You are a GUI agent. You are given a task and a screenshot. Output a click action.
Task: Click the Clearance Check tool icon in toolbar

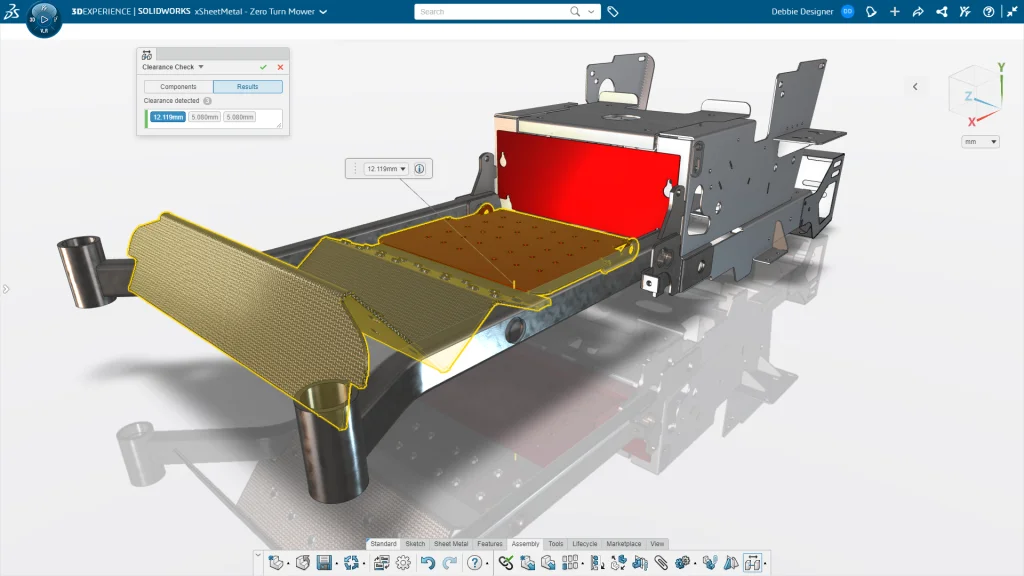point(752,563)
